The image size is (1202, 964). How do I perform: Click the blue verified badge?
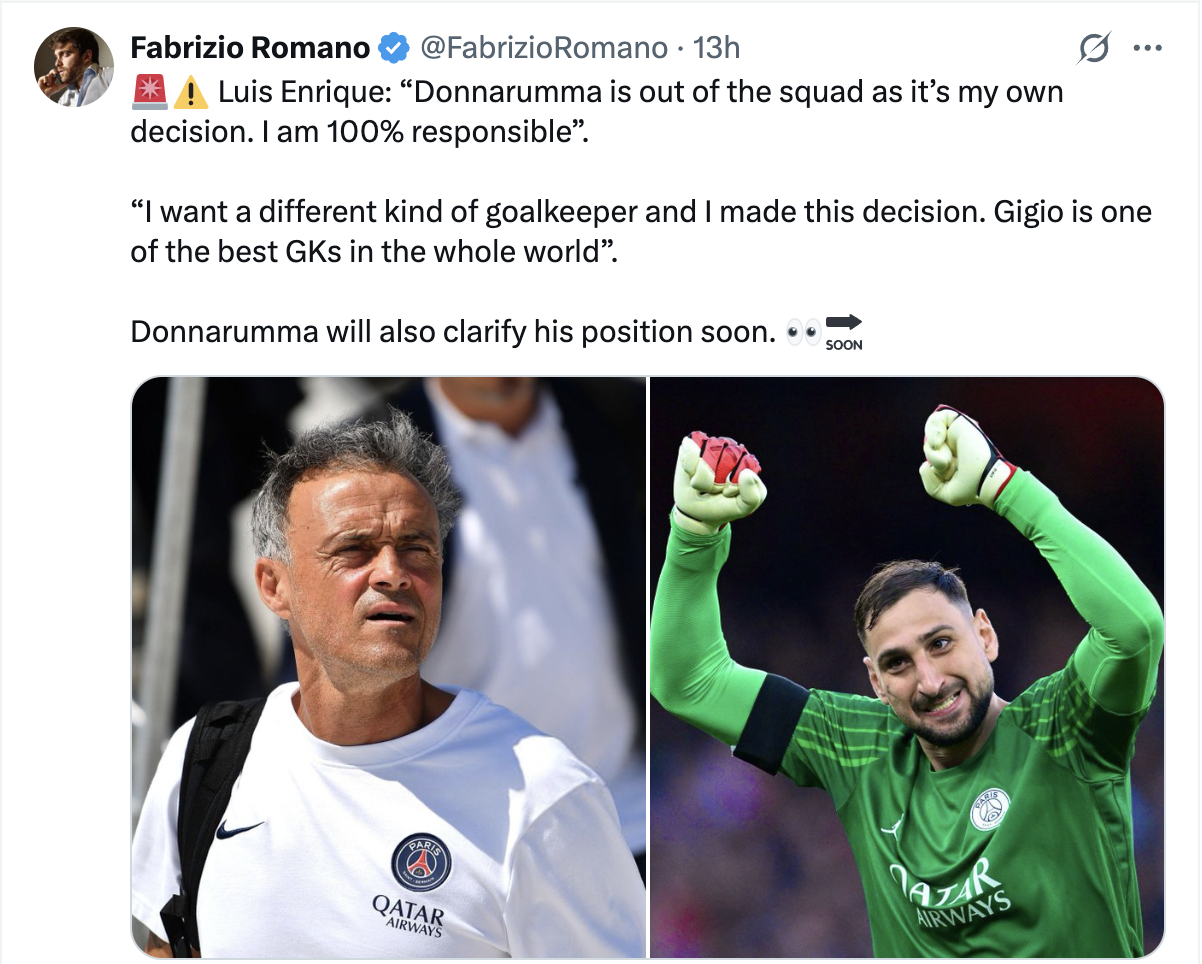pos(391,47)
